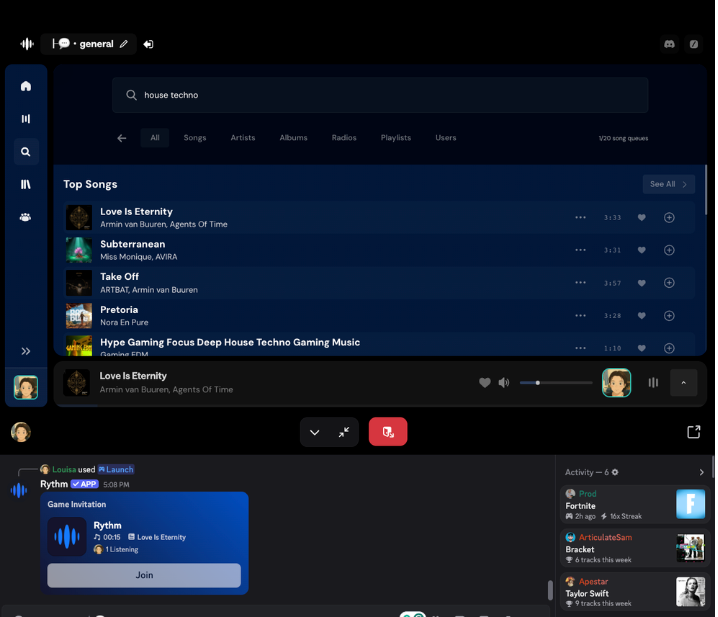Open options for Hype Gaming Focus song
The height and width of the screenshot is (617, 718).
[x=580, y=348]
